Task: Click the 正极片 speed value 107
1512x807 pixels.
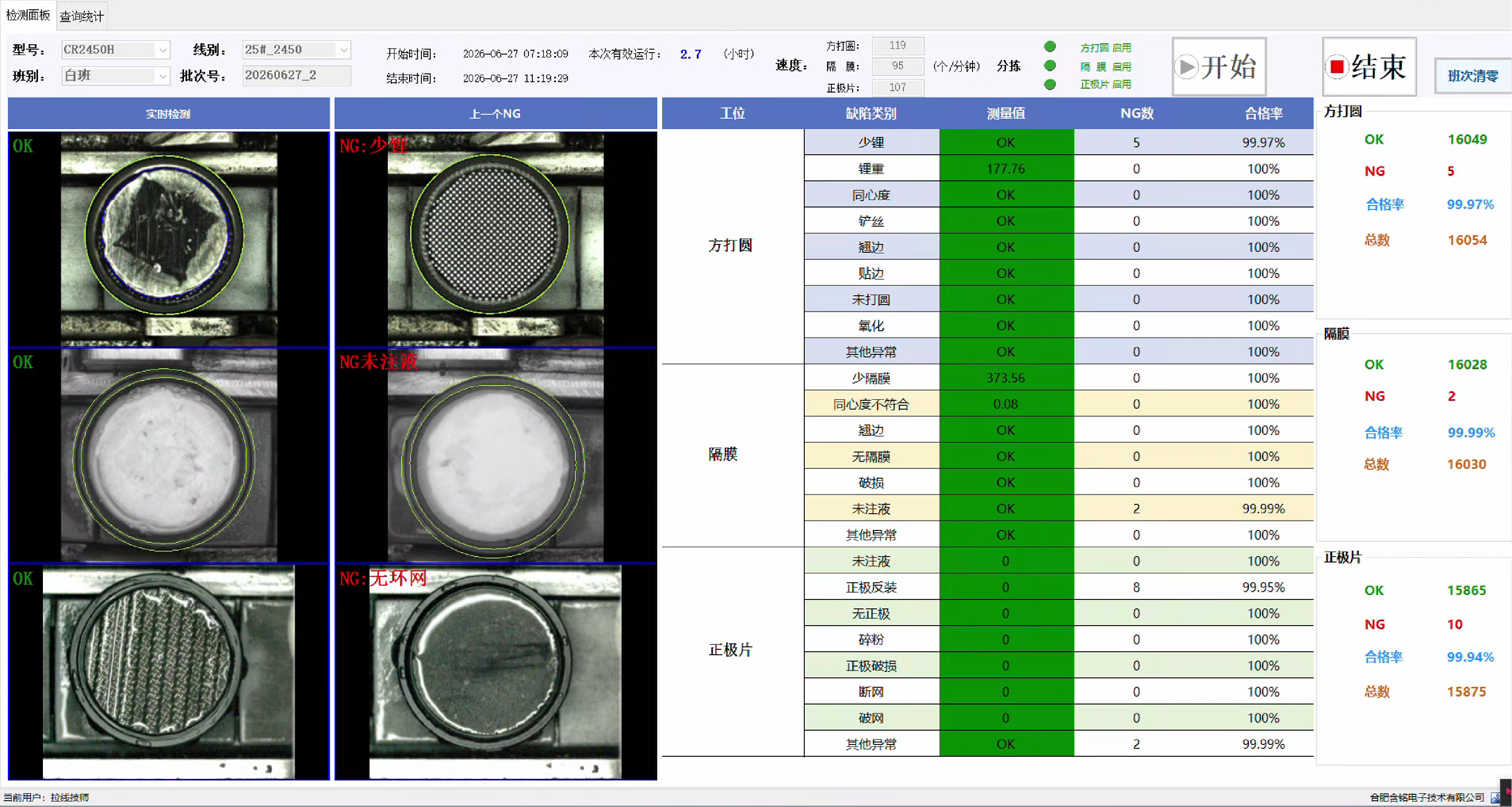Action: [897, 87]
